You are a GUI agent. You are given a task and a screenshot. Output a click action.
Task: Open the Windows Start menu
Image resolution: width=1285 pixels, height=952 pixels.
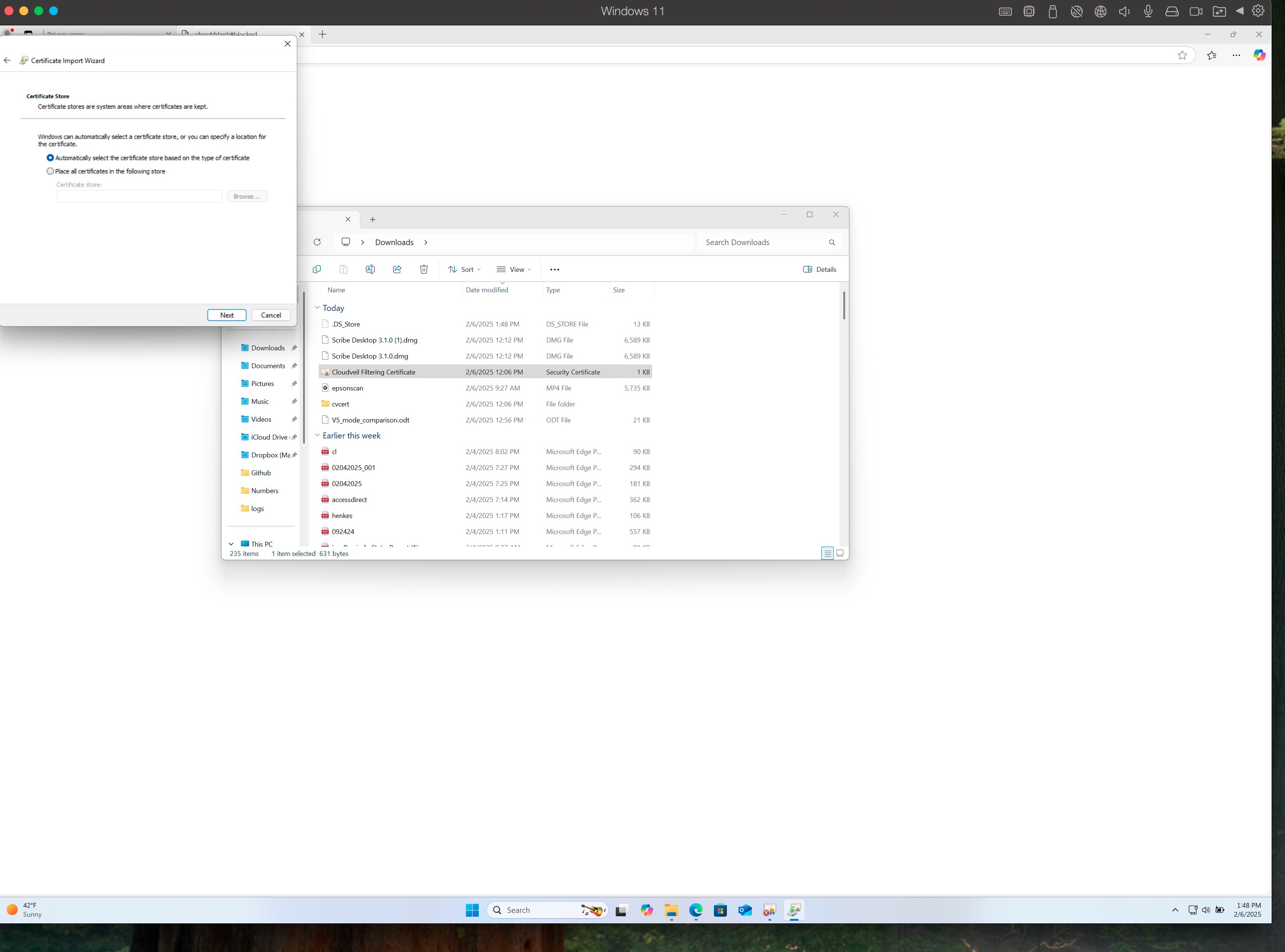pos(472,910)
